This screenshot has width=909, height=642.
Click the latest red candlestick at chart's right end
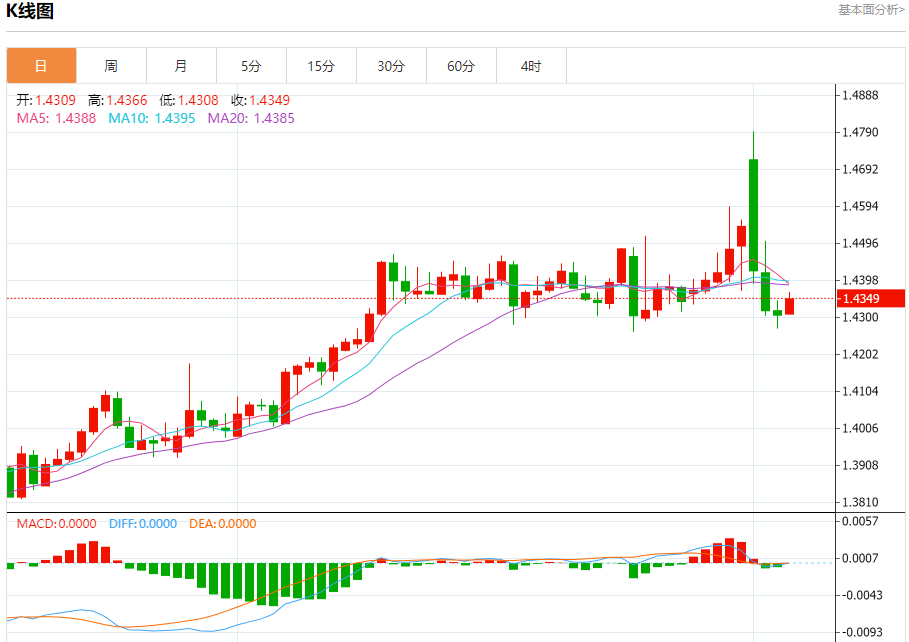tap(790, 306)
